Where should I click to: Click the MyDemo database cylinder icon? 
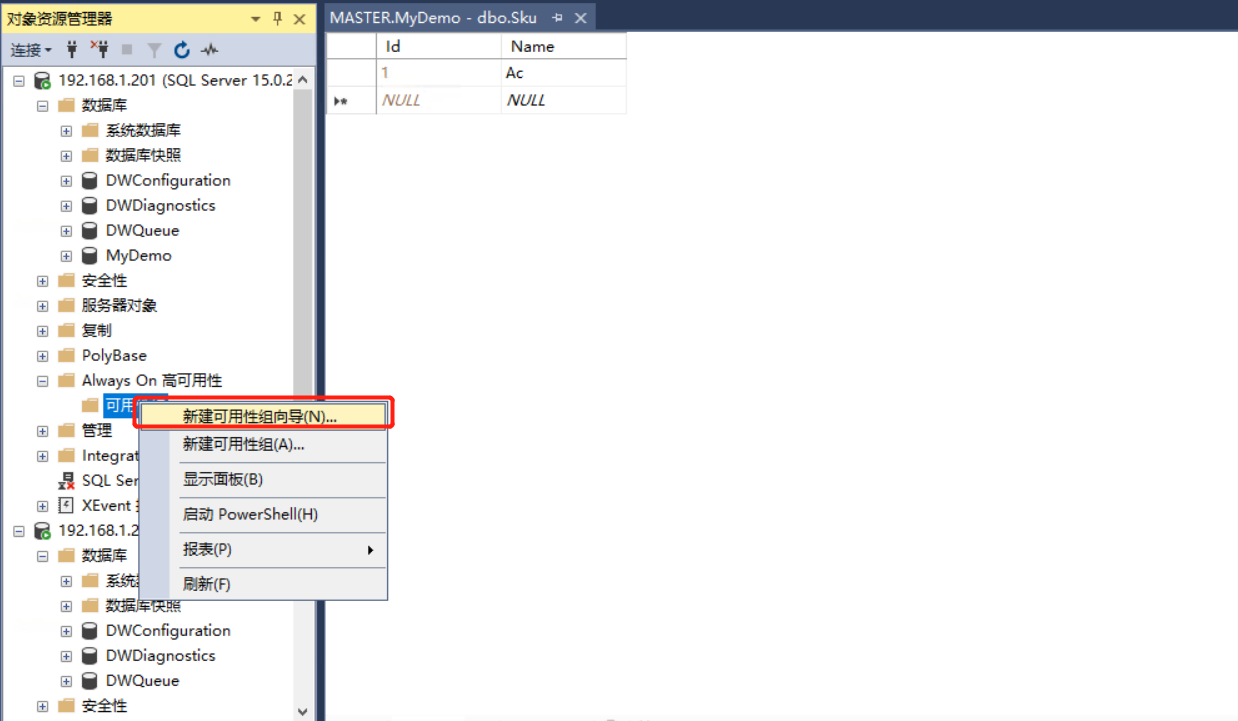tap(90, 255)
